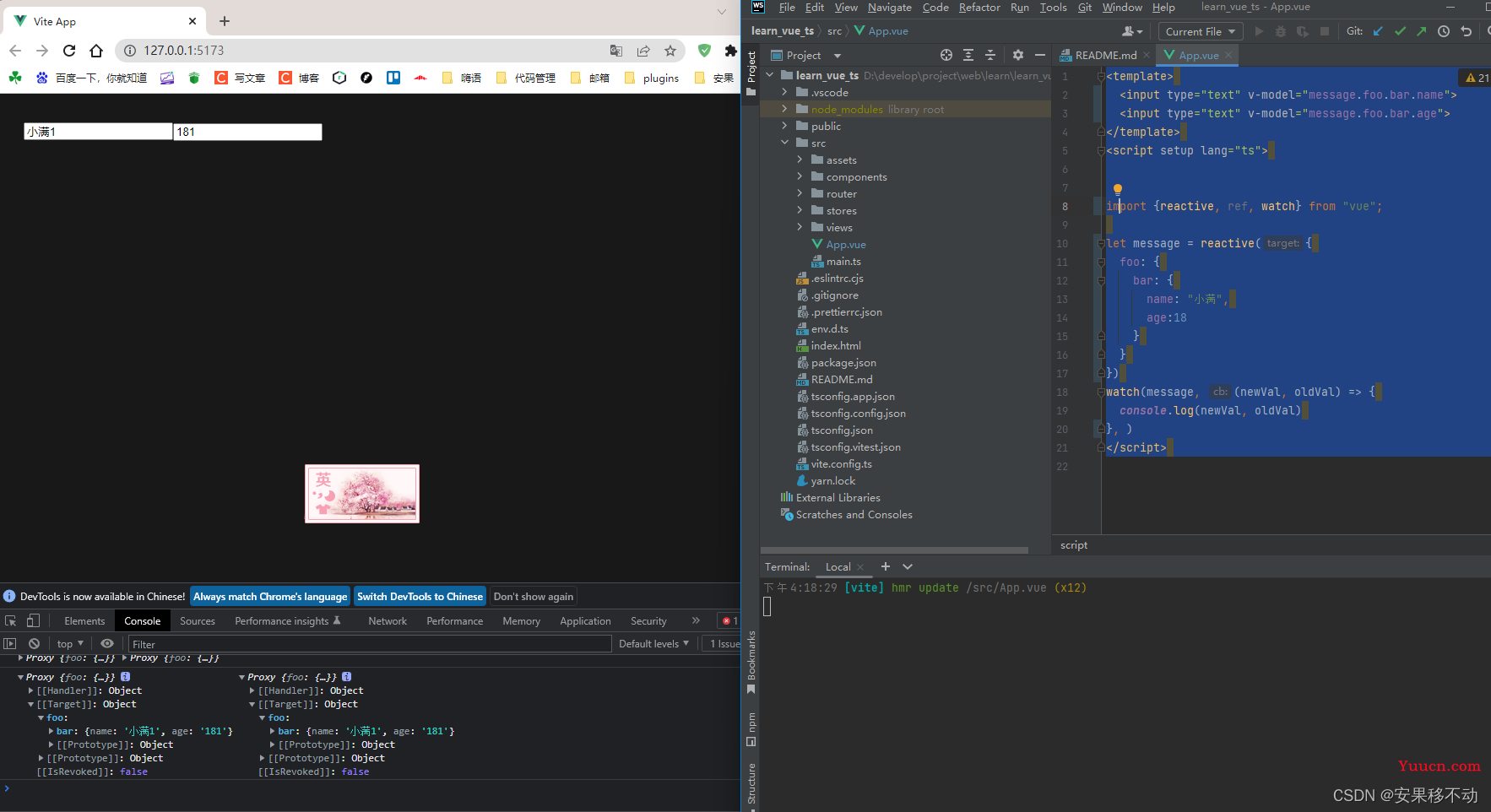This screenshot has width=1491, height=812.
Task: Click the 1 Issue button in console
Action: pos(722,643)
